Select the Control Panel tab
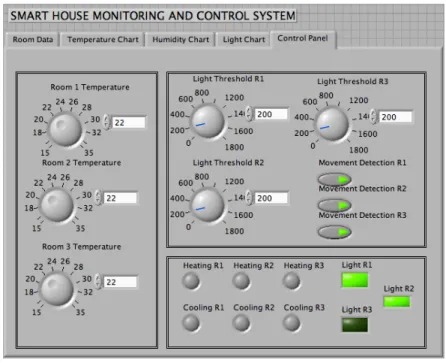The width and height of the screenshot is (446, 363). (303, 39)
